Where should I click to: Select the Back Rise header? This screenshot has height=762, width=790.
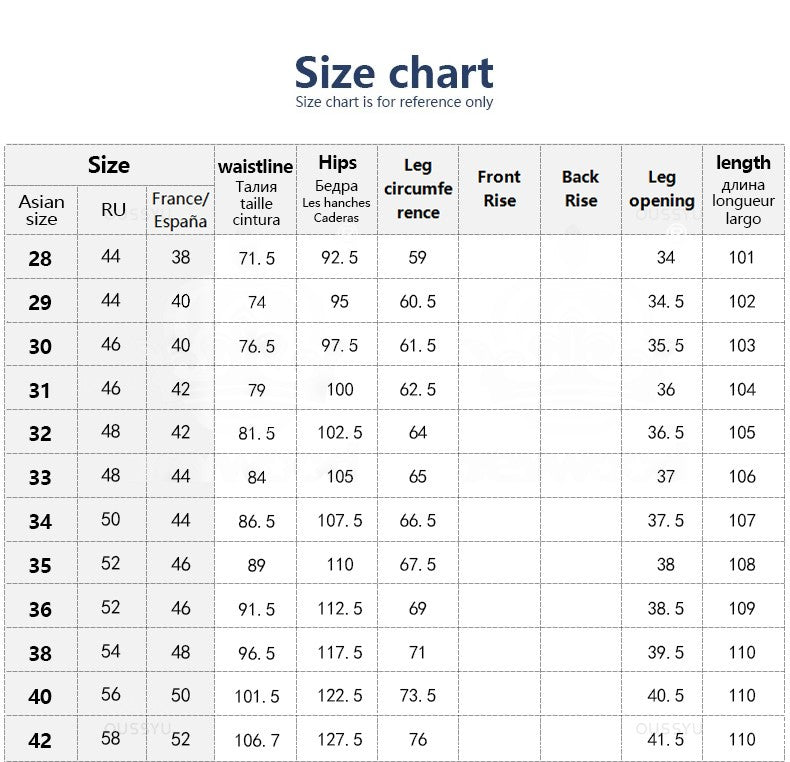coord(580,189)
